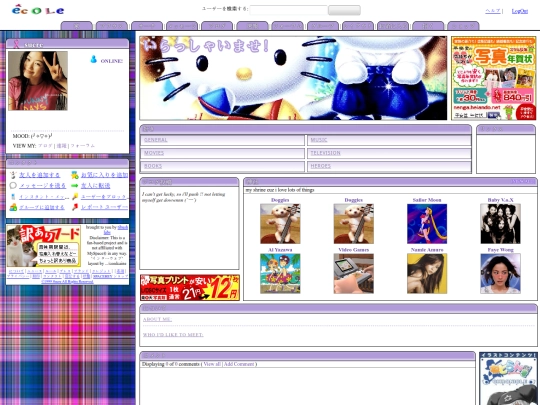Click View all comments link
This screenshot has width=540, height=405.
pyautogui.click(x=212, y=364)
